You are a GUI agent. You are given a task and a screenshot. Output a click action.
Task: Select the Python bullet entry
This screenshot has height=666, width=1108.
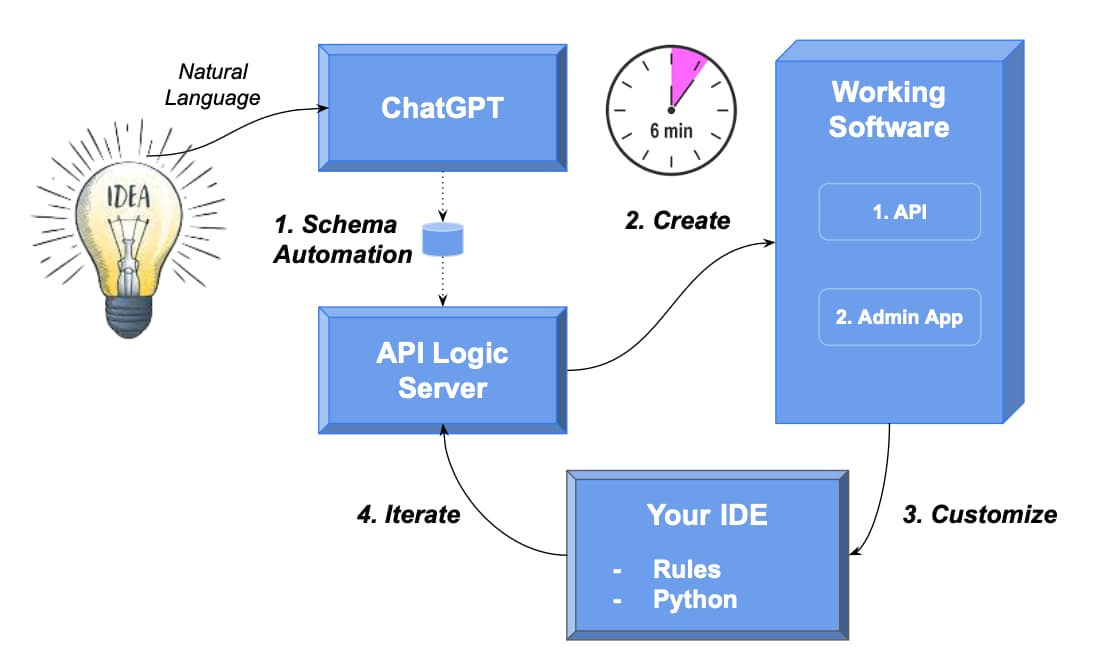696,598
